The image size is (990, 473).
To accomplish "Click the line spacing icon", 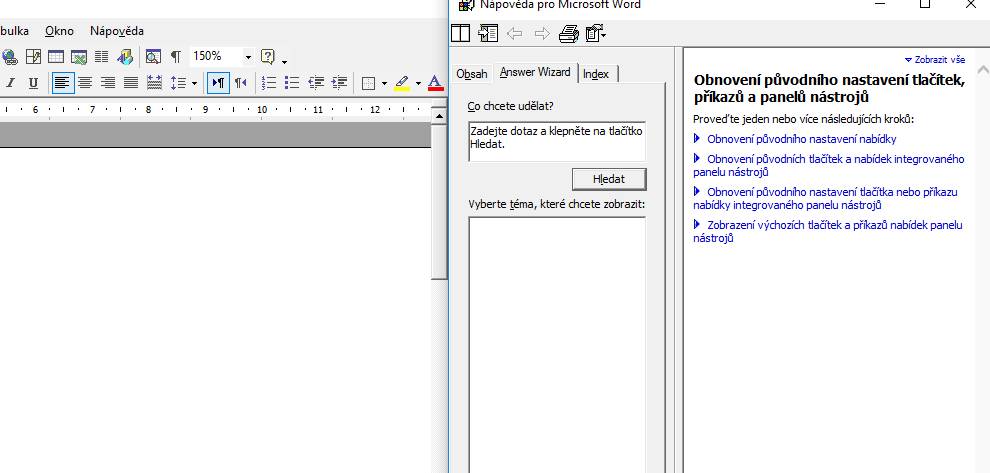I will 178,83.
